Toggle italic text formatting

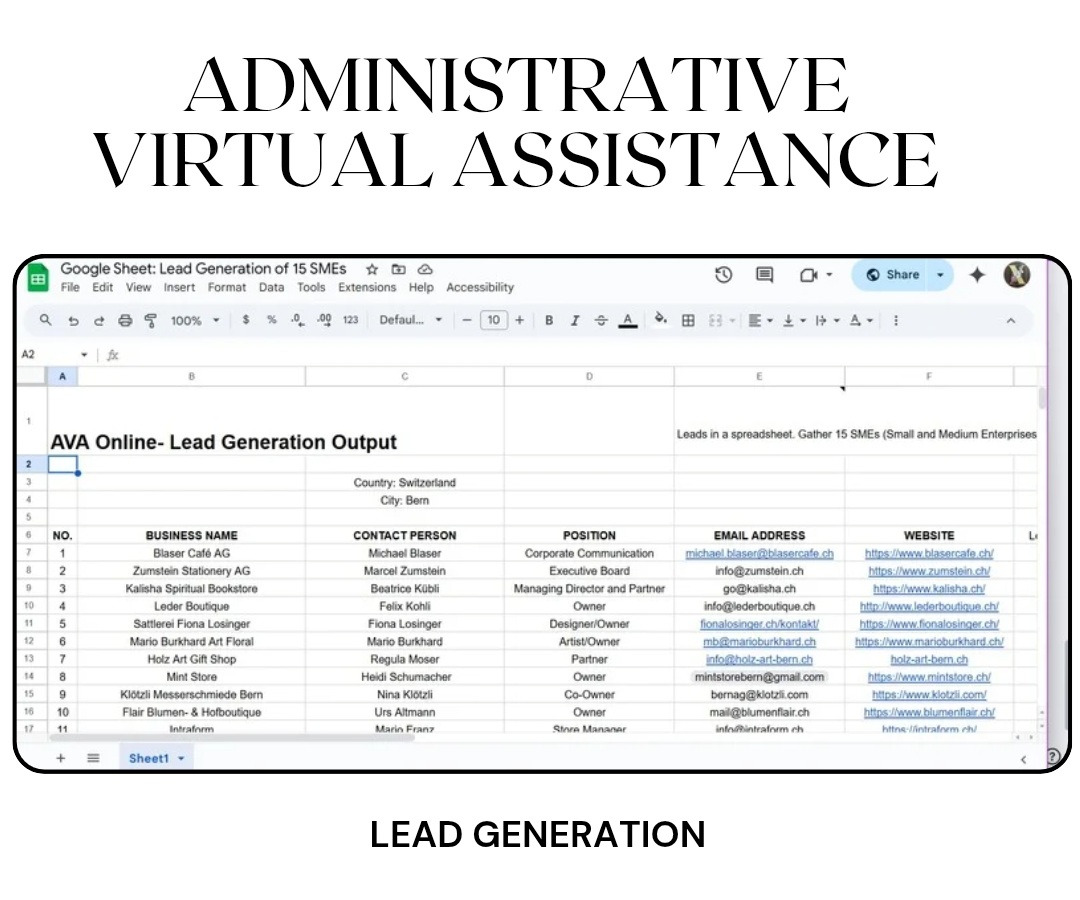click(575, 321)
